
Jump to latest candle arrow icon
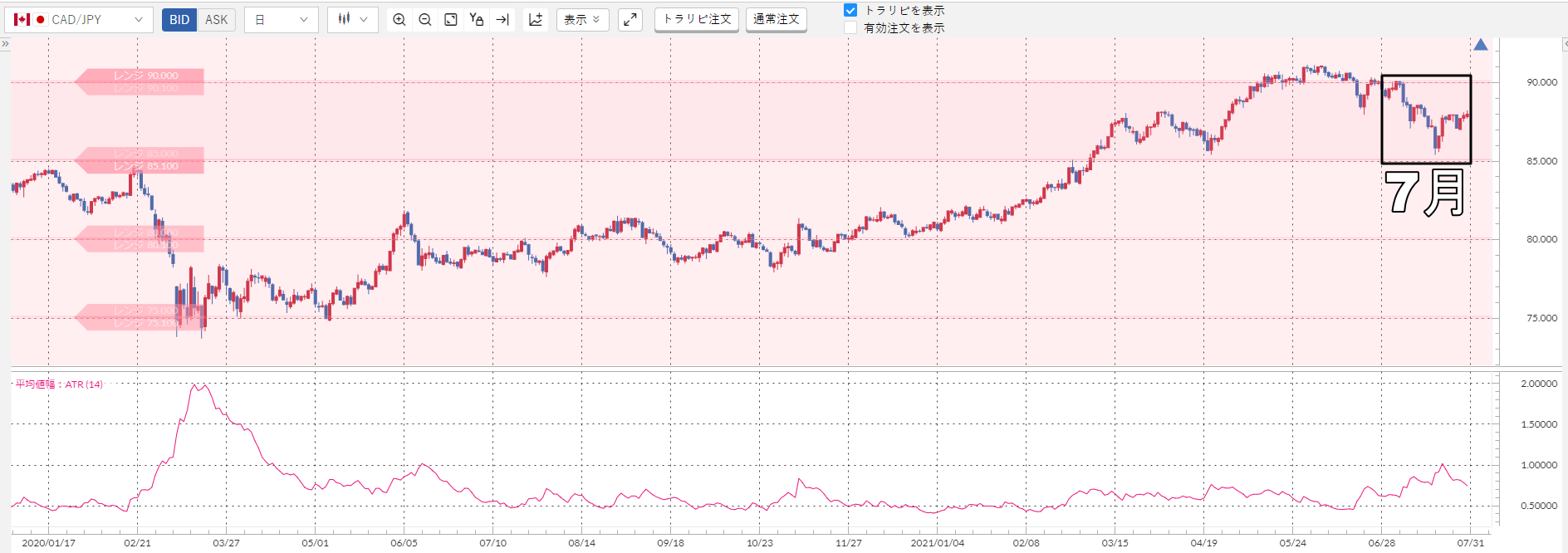point(502,20)
